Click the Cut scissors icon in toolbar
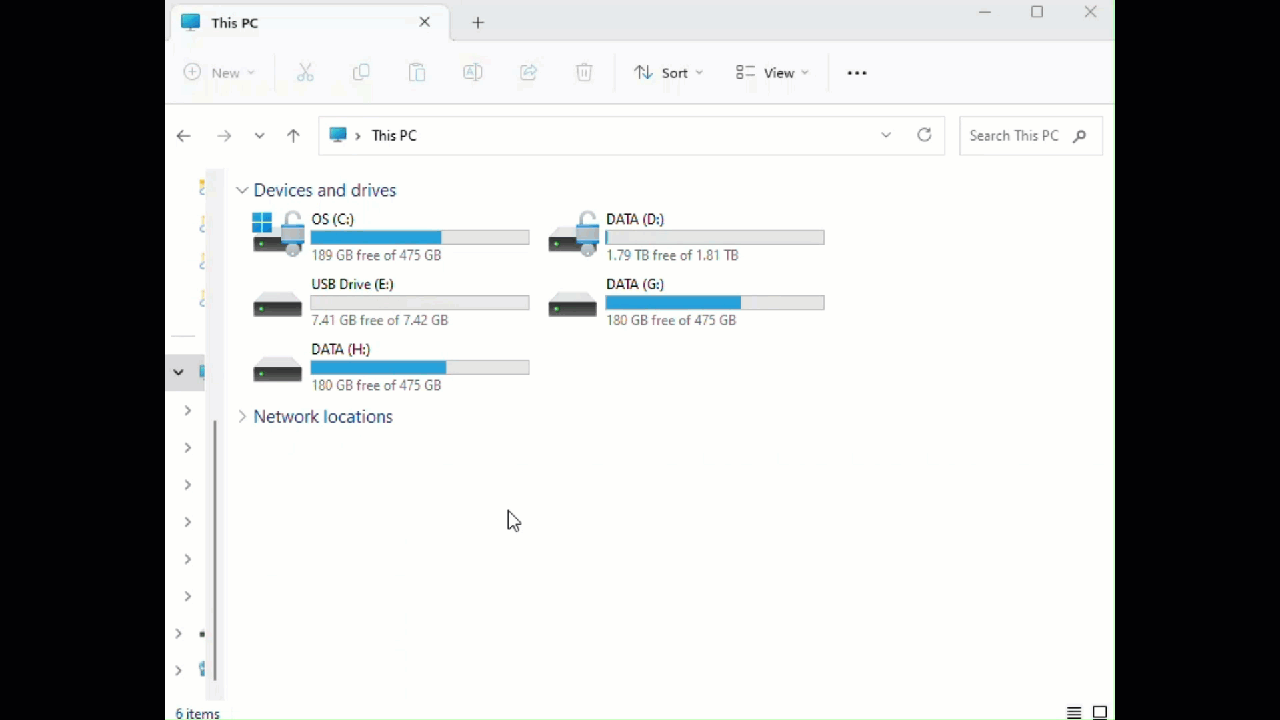The image size is (1280, 720). pyautogui.click(x=305, y=73)
